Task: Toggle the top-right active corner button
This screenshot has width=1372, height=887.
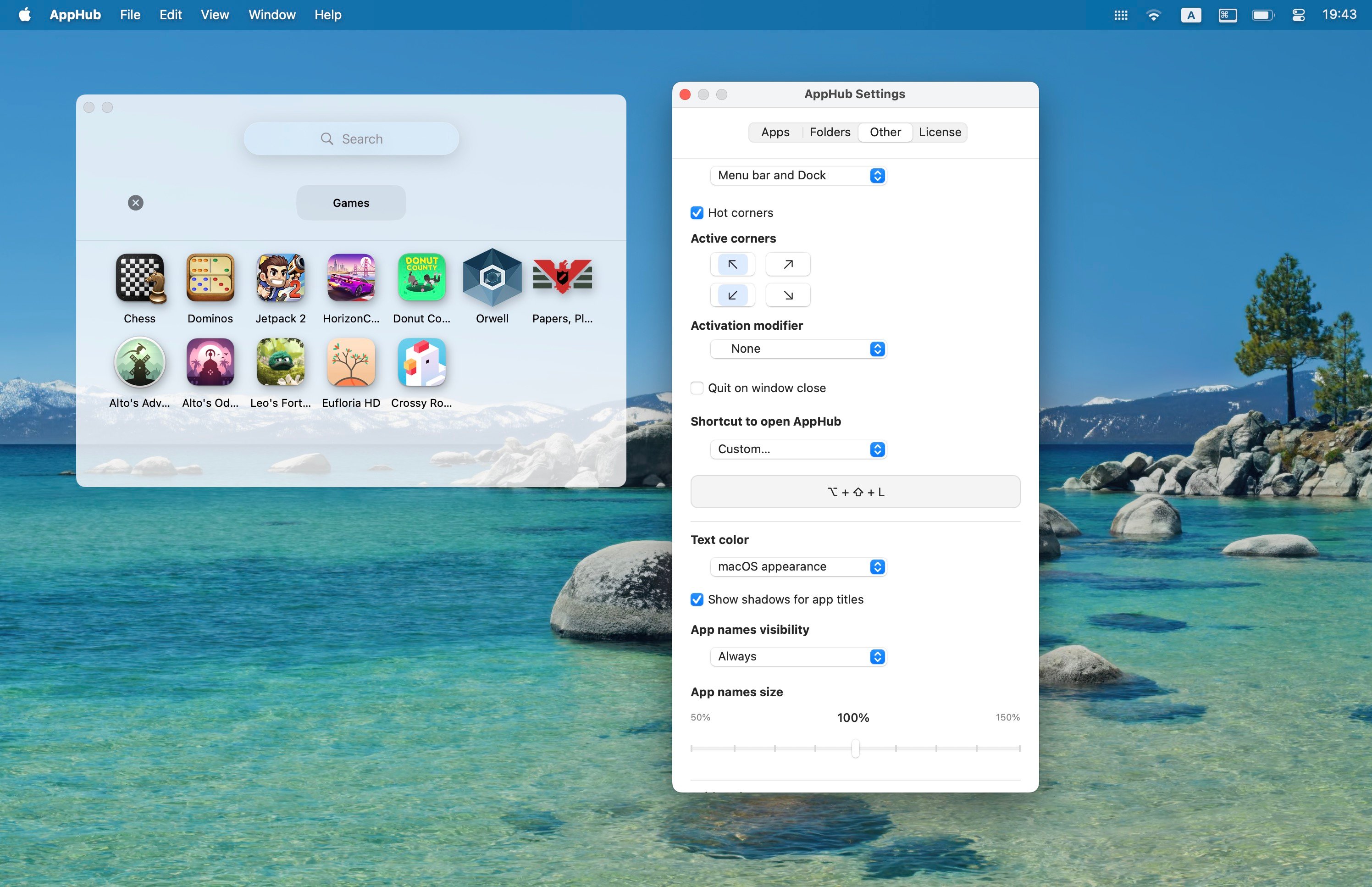Action: [x=788, y=264]
